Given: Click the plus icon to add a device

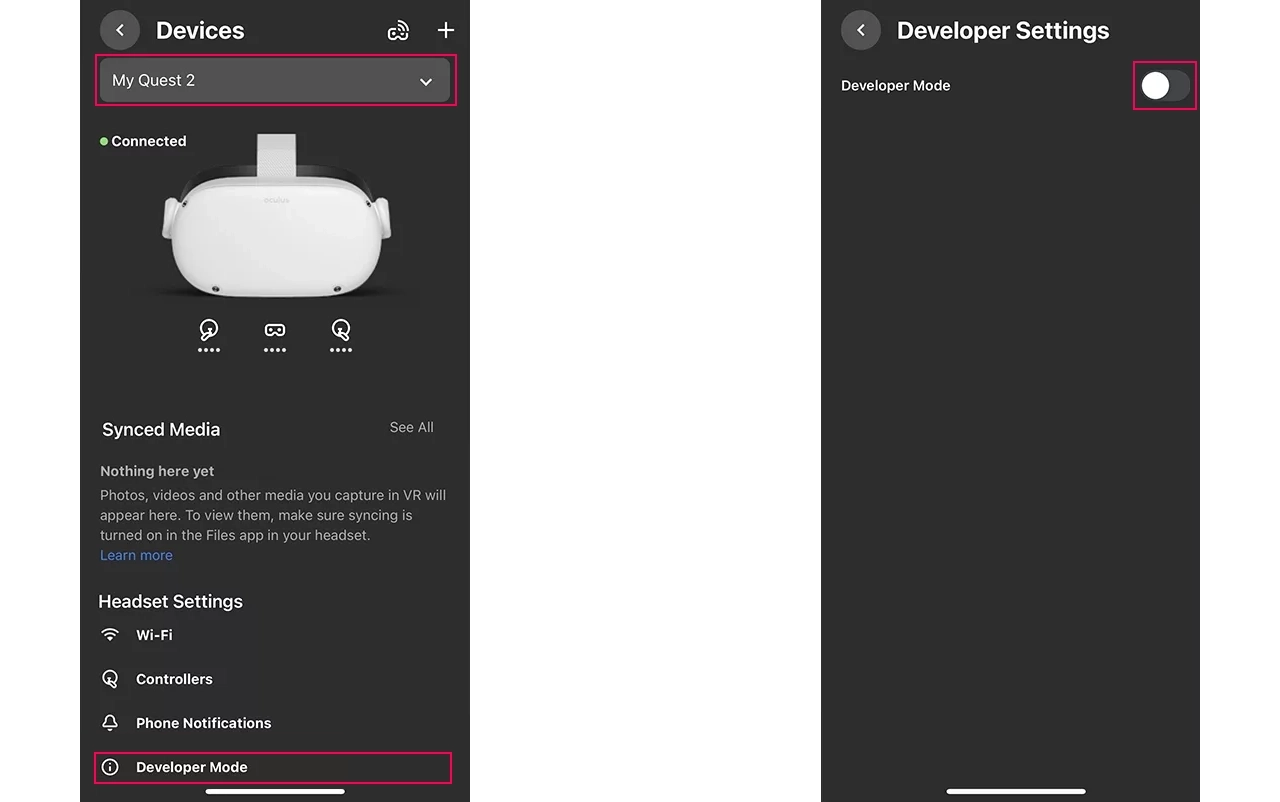Looking at the screenshot, I should [x=446, y=30].
